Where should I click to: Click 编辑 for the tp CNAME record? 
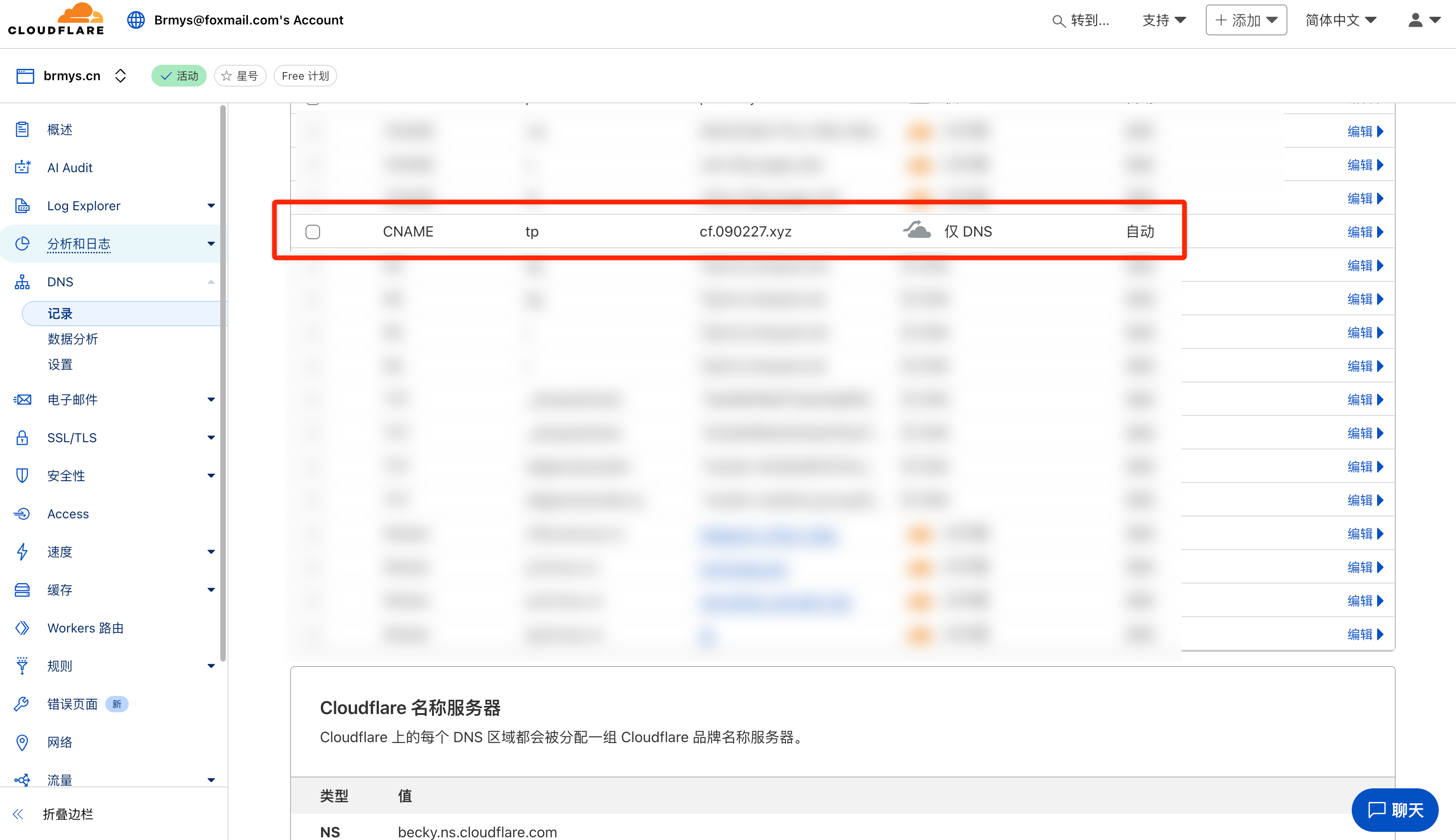[1365, 232]
